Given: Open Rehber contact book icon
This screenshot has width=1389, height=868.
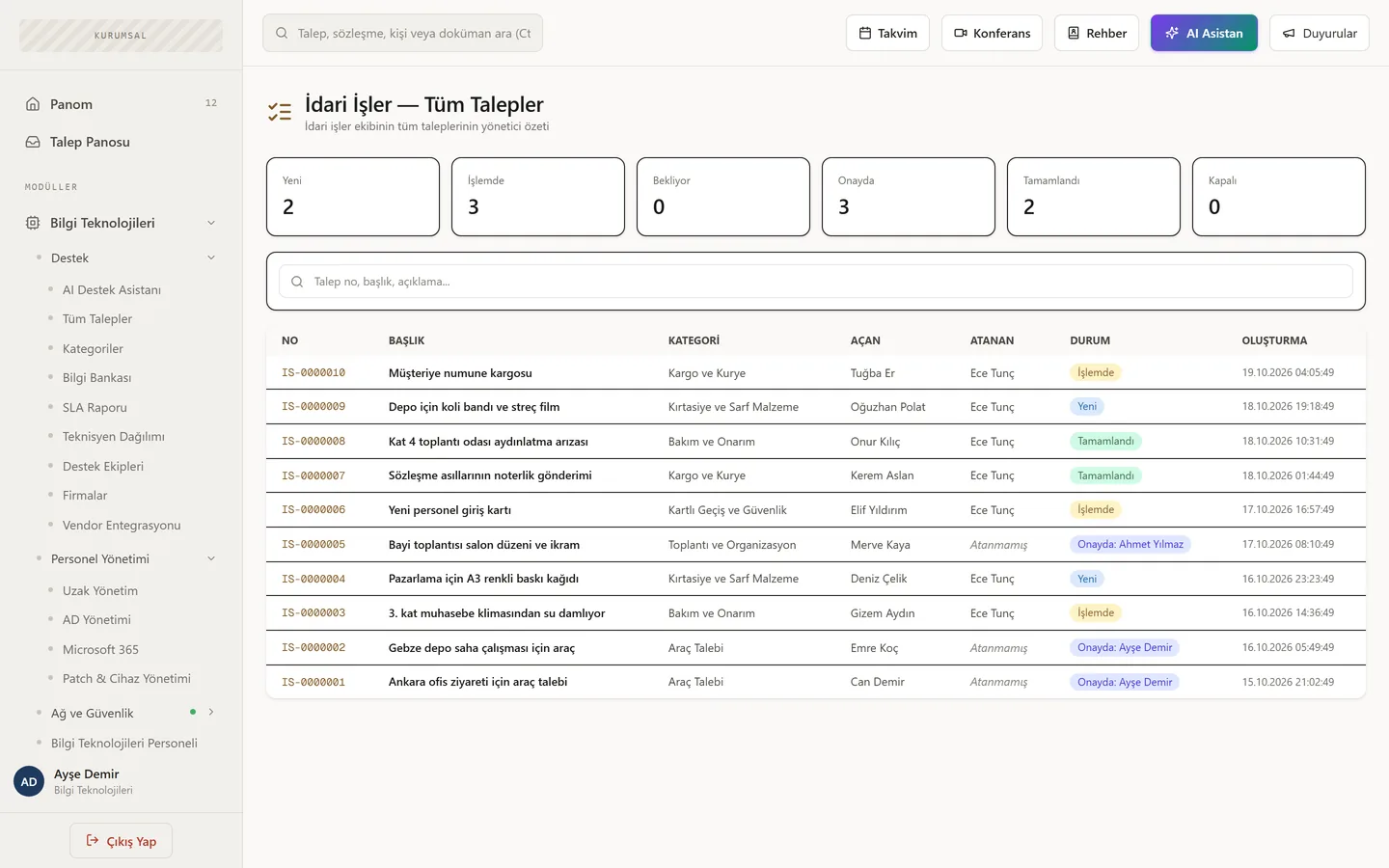Looking at the screenshot, I should pos(1074,33).
